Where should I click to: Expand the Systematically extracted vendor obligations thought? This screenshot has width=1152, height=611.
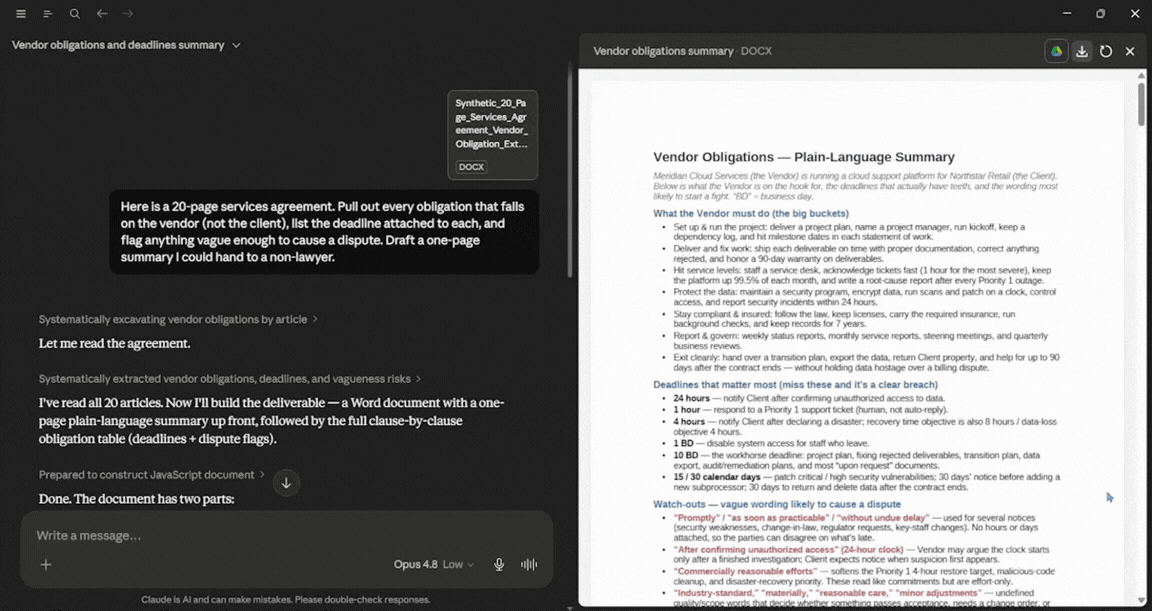[x=230, y=379]
